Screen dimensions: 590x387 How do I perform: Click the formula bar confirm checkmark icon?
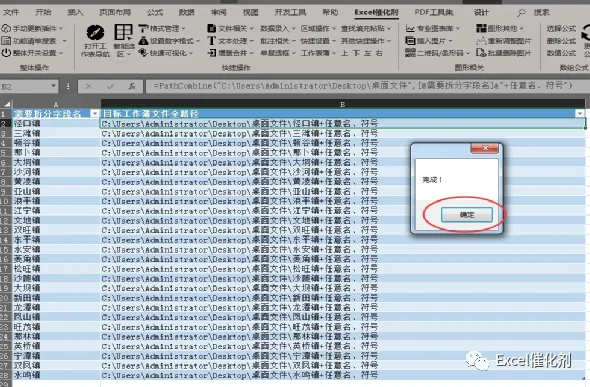110,87
